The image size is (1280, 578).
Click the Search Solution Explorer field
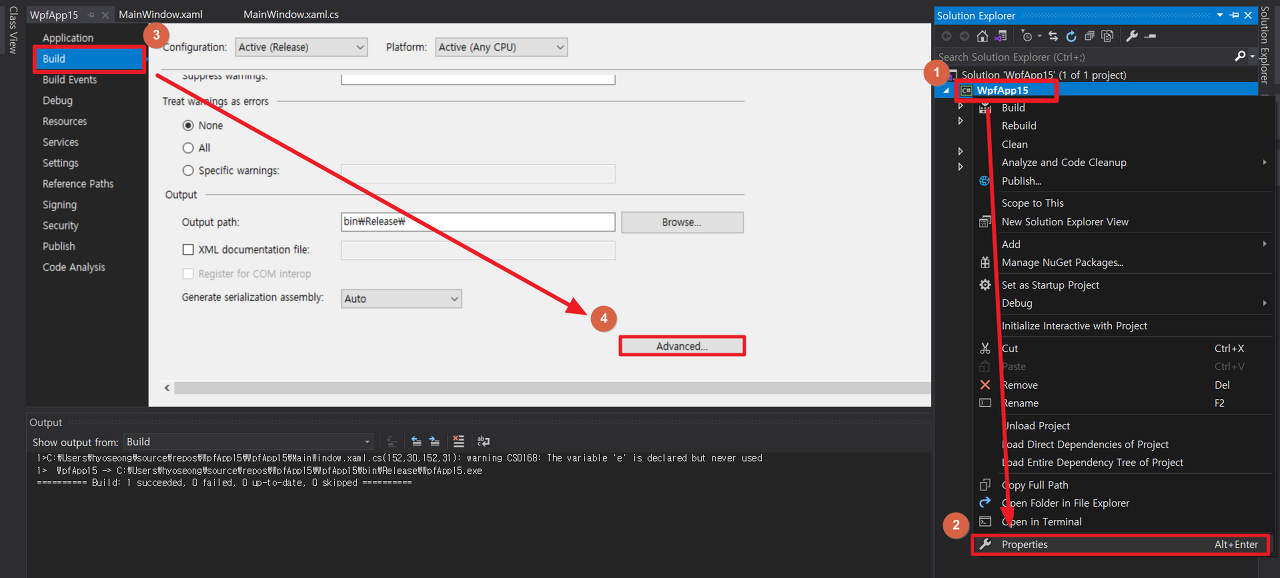coord(1085,57)
